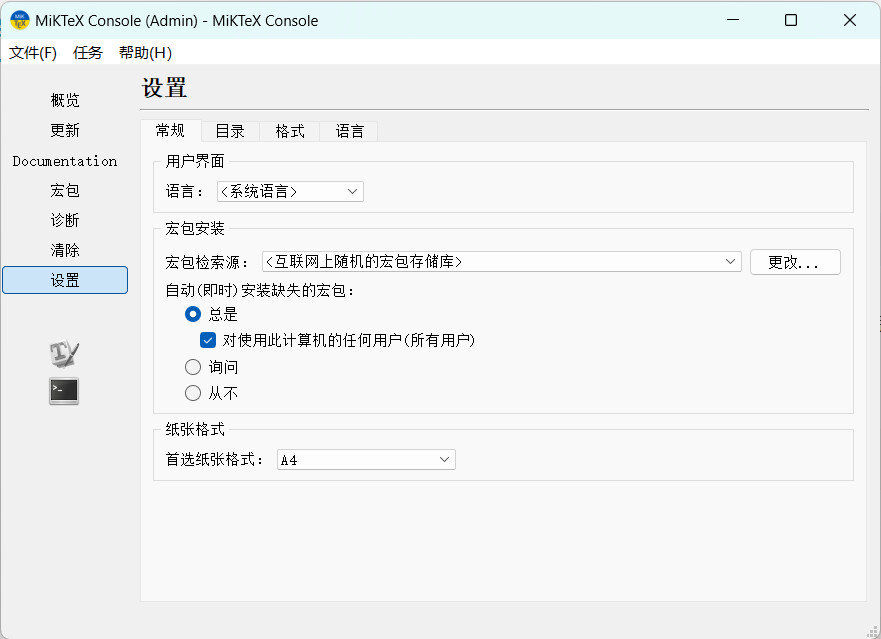Launch TeXworks editor icon in sidebar
The width and height of the screenshot is (881, 639).
64,354
